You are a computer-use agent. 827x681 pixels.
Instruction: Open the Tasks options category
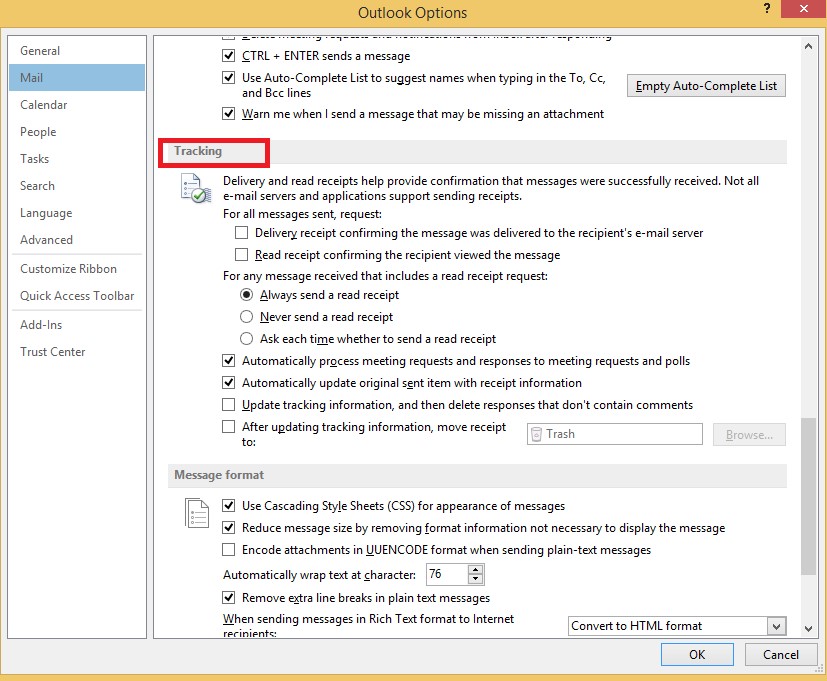[77, 159]
